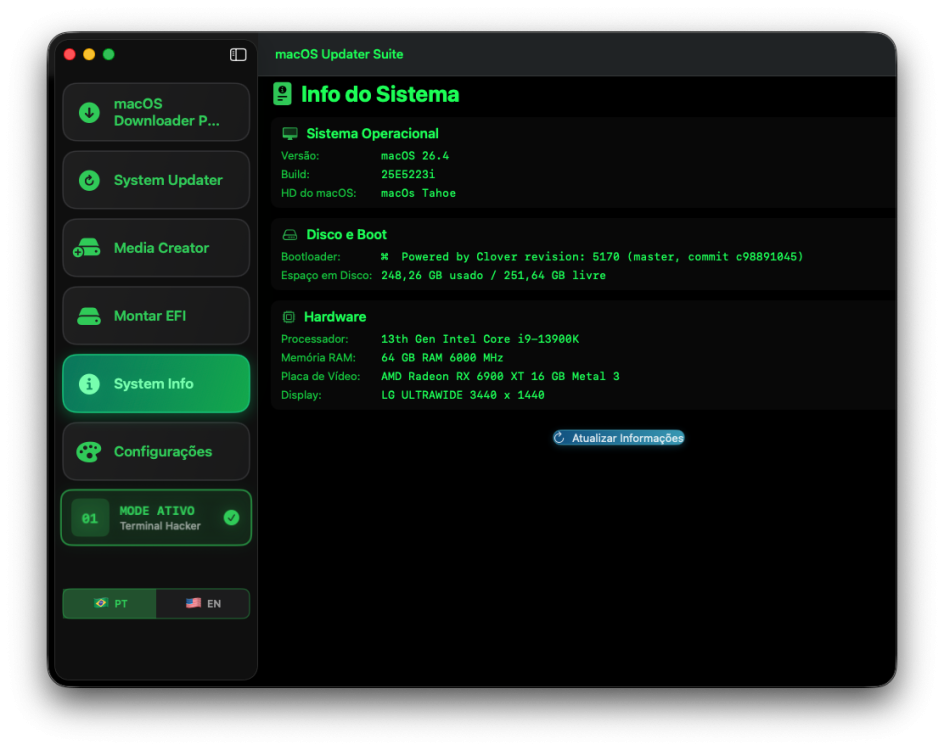This screenshot has height=750, width=944.
Task: Maximize the window with green button
Action: pos(109,55)
